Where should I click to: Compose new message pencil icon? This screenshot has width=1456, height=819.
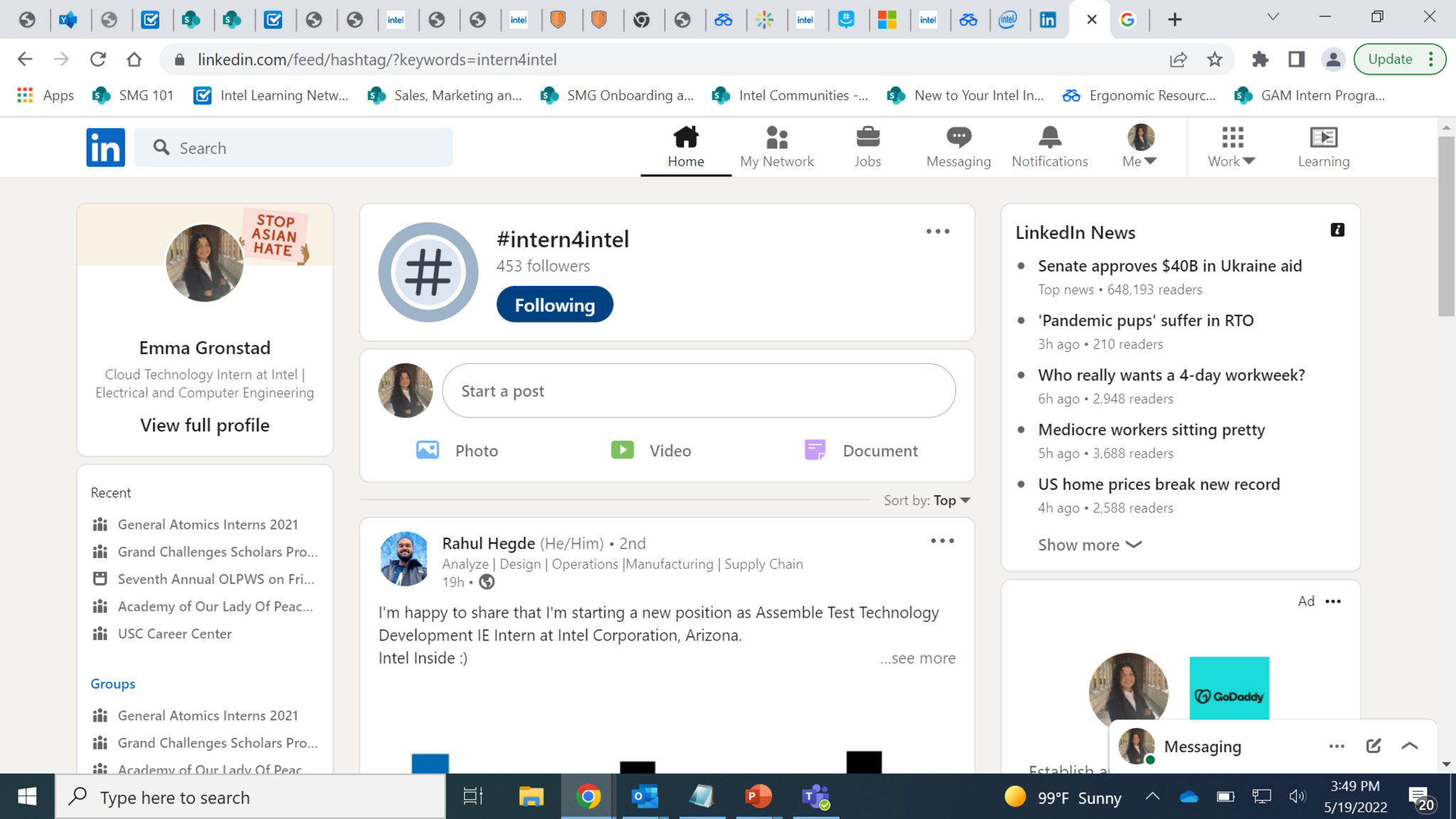[1373, 746]
